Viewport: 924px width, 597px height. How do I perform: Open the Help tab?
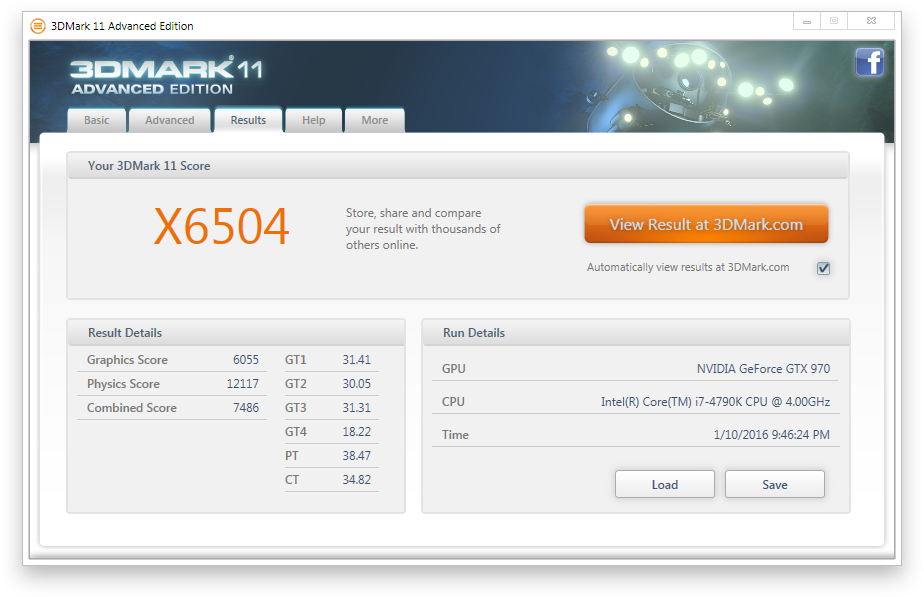[x=314, y=120]
